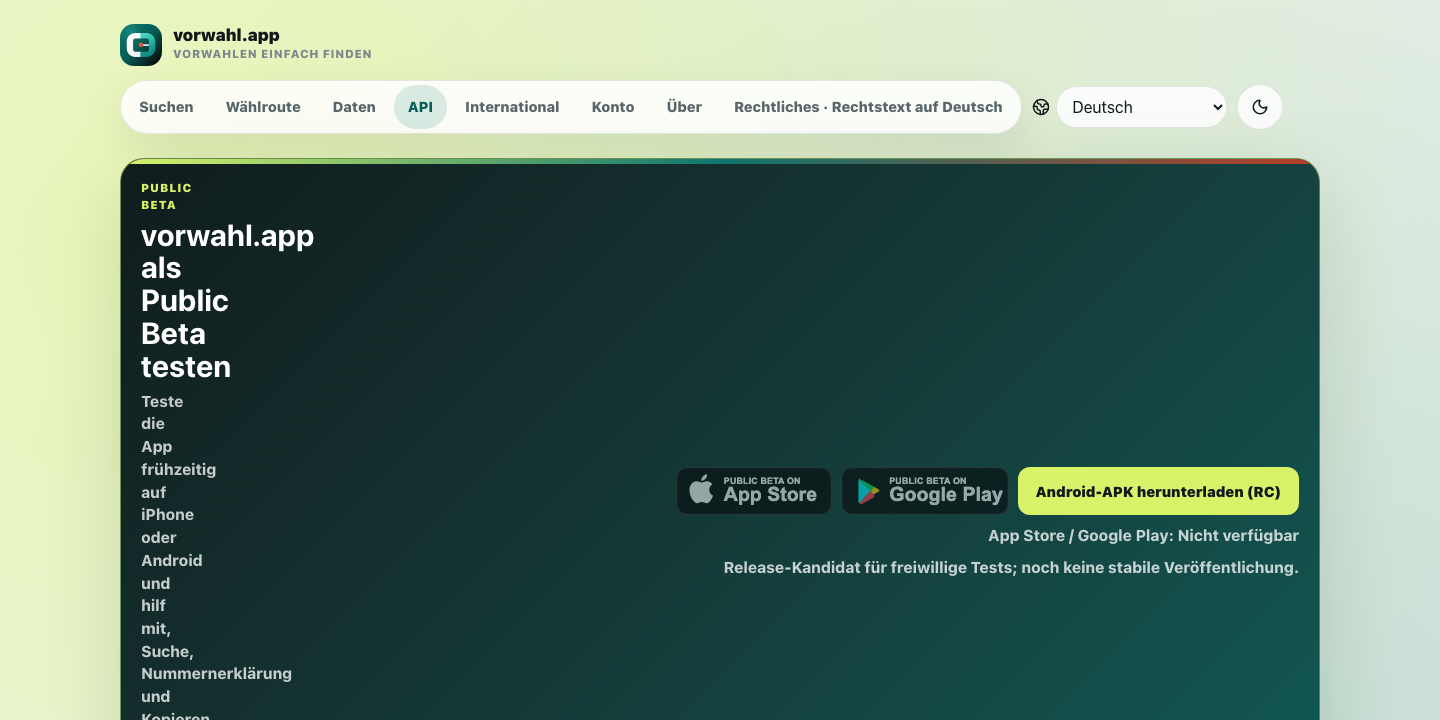The height and width of the screenshot is (720, 1440).
Task: Click the globe language icon
Action: (x=1041, y=107)
